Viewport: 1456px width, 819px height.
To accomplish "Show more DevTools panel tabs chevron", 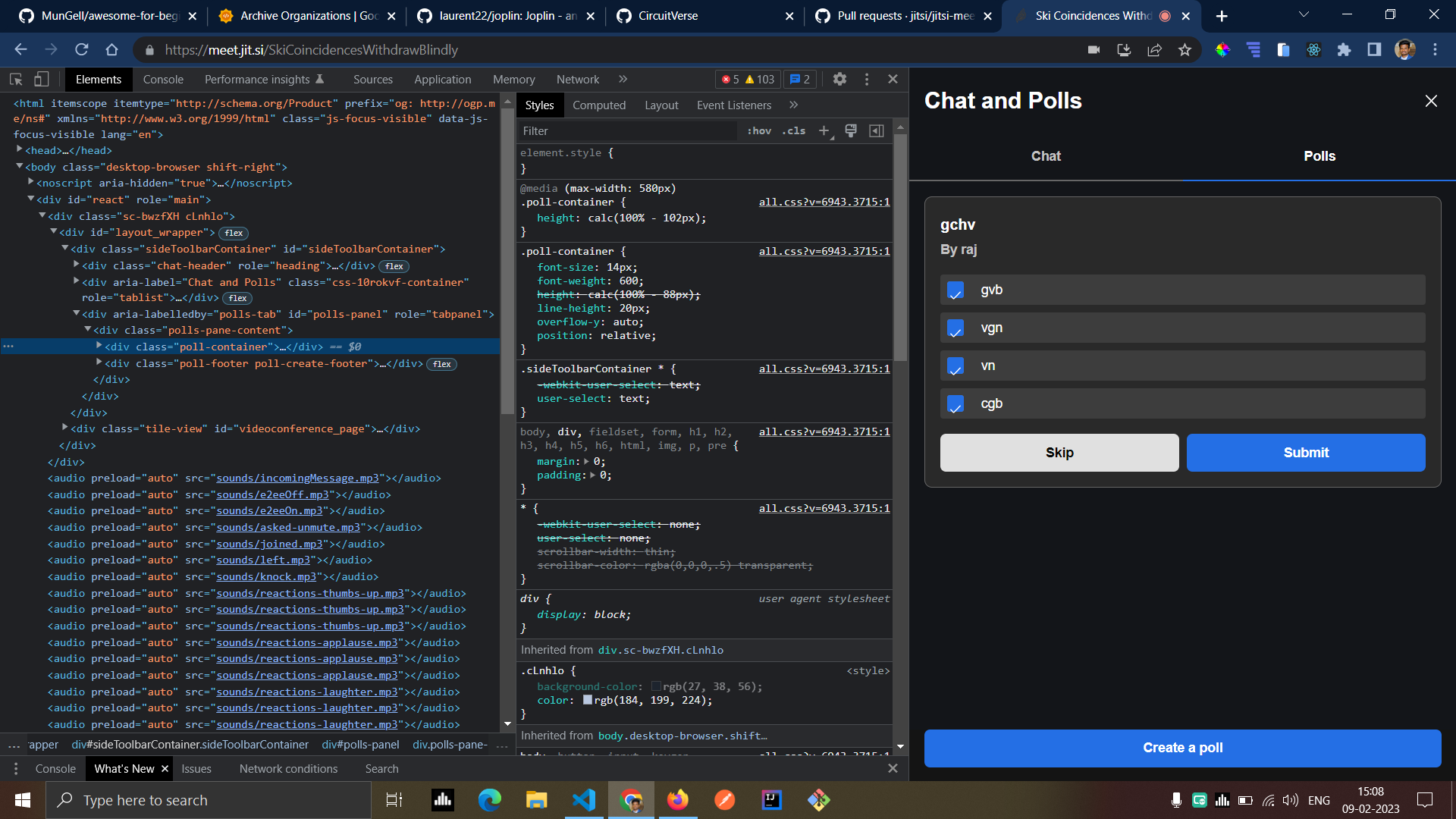I will click(623, 79).
